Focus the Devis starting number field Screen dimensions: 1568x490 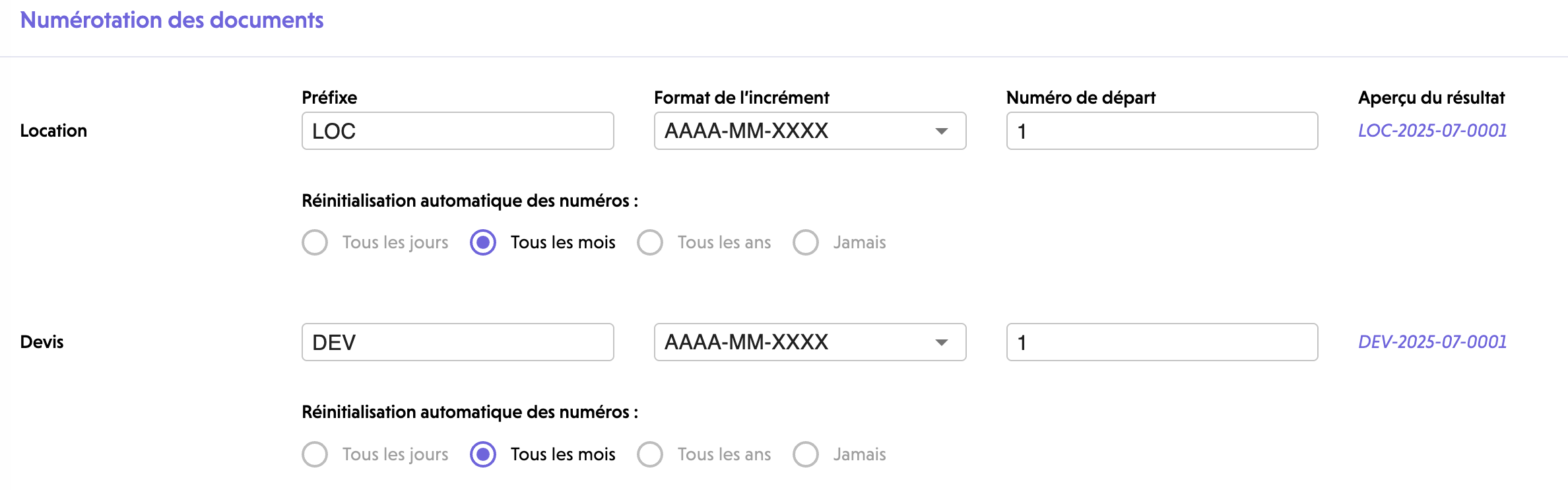pos(1161,342)
